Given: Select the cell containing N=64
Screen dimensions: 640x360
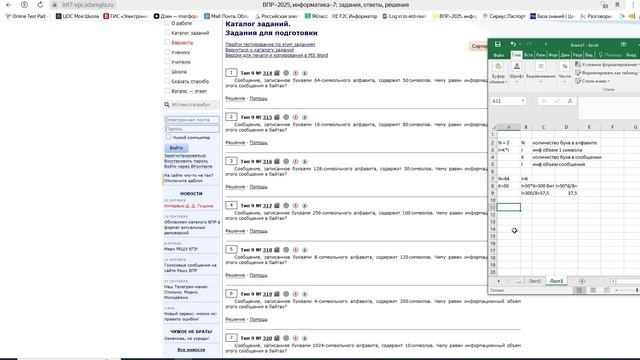Looking at the screenshot, I should 509,179.
